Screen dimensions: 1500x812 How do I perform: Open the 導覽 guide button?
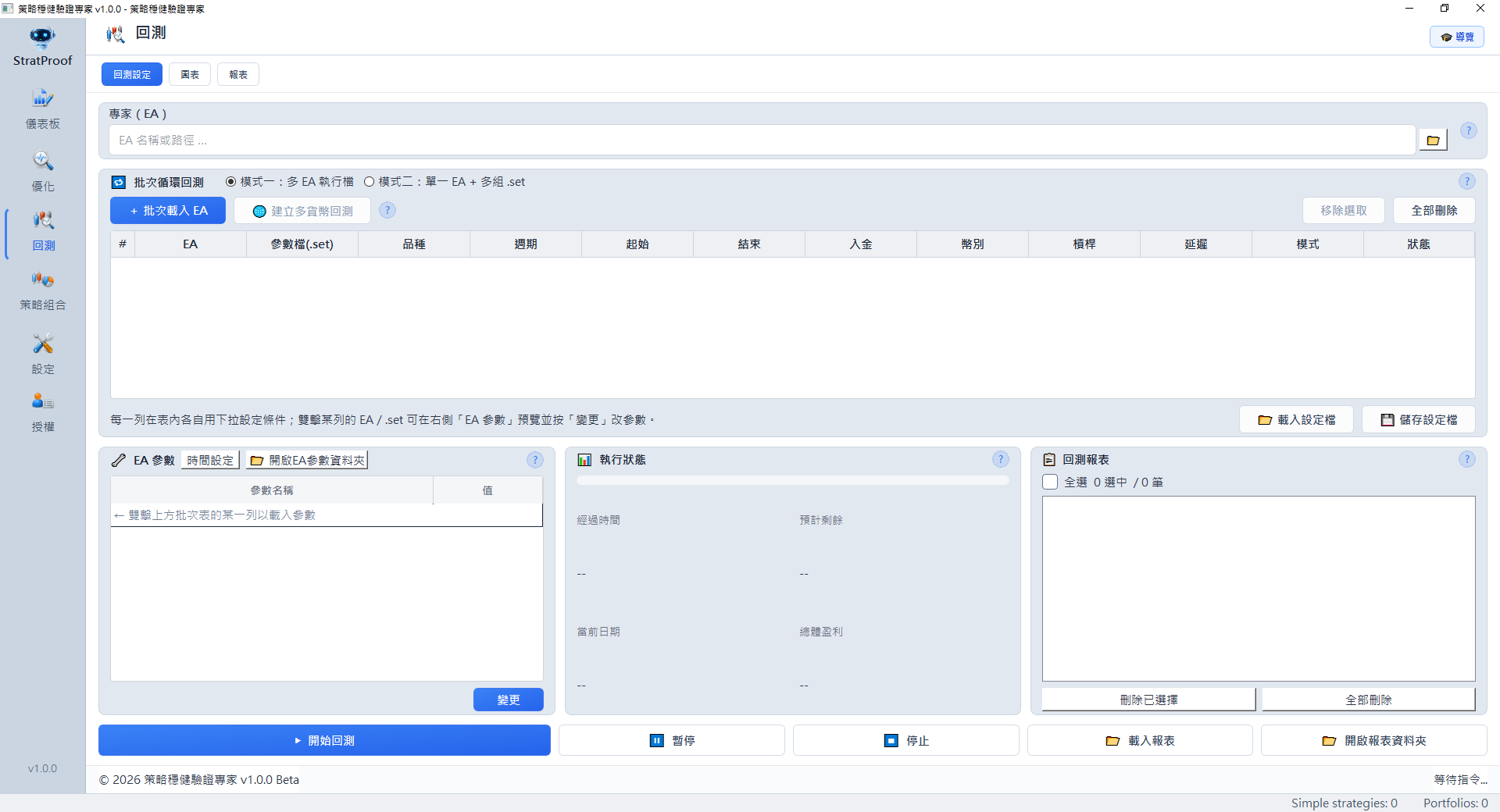[x=1457, y=37]
